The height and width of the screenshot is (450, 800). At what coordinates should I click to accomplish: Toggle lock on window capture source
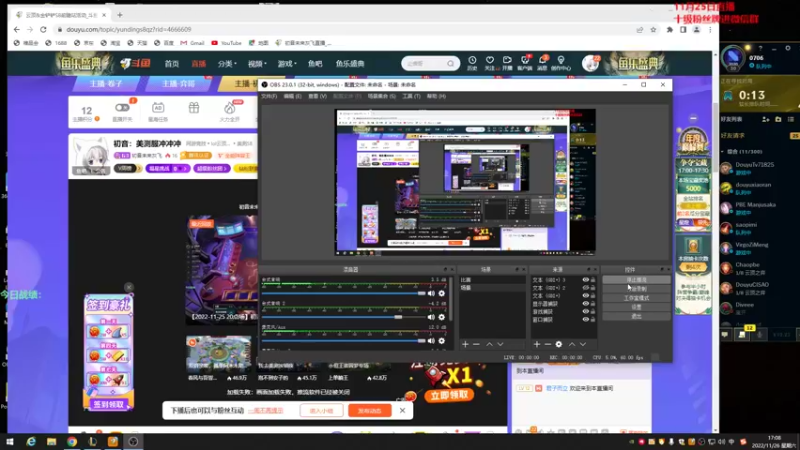click(593, 319)
